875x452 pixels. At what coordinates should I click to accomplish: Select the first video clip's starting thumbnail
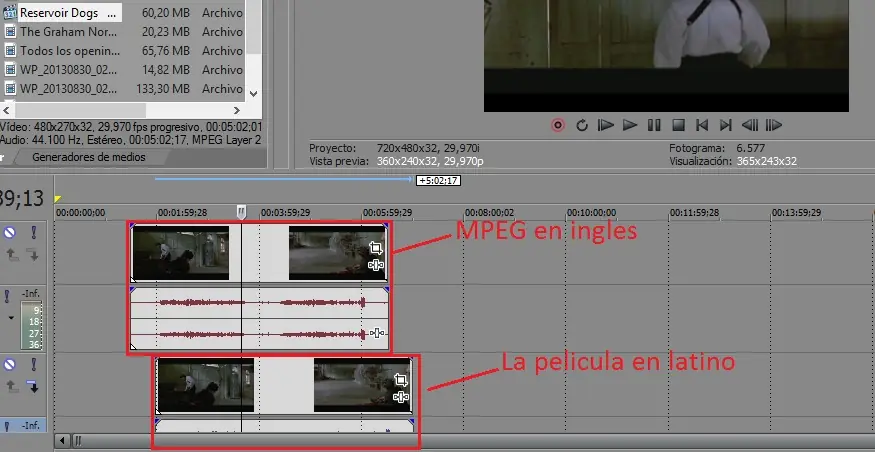tap(181, 253)
